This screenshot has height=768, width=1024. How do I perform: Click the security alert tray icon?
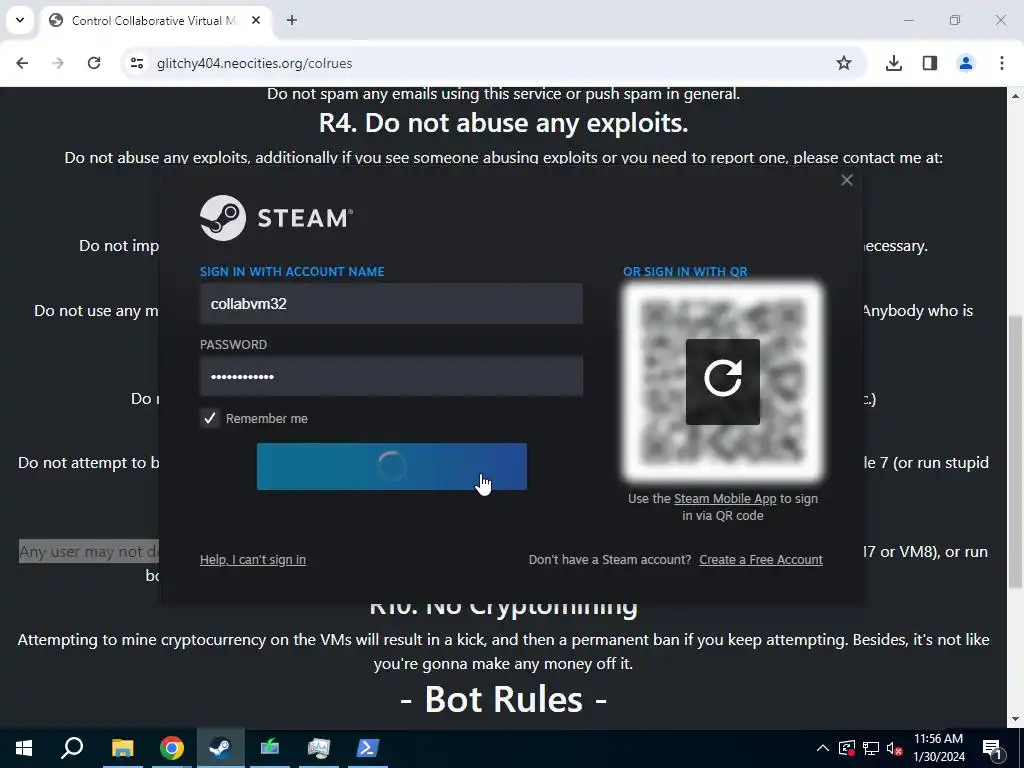846,748
